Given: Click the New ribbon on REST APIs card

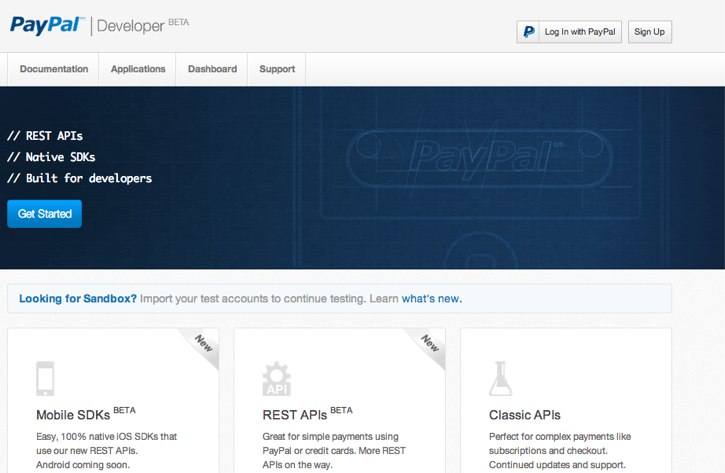Looking at the screenshot, I should (x=428, y=346).
